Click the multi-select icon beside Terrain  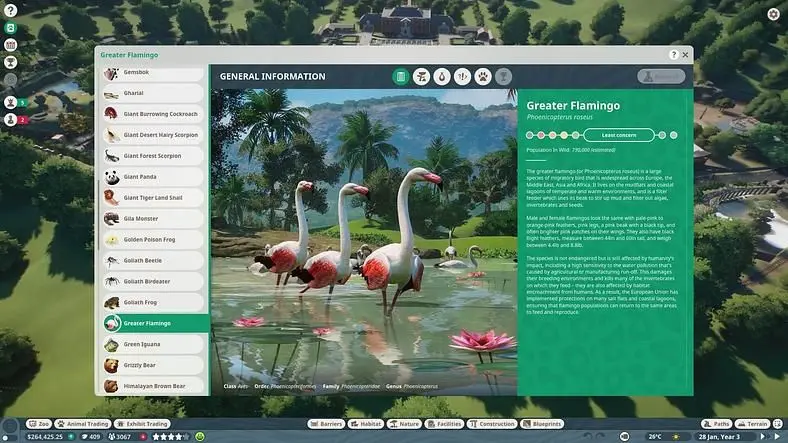(777, 424)
